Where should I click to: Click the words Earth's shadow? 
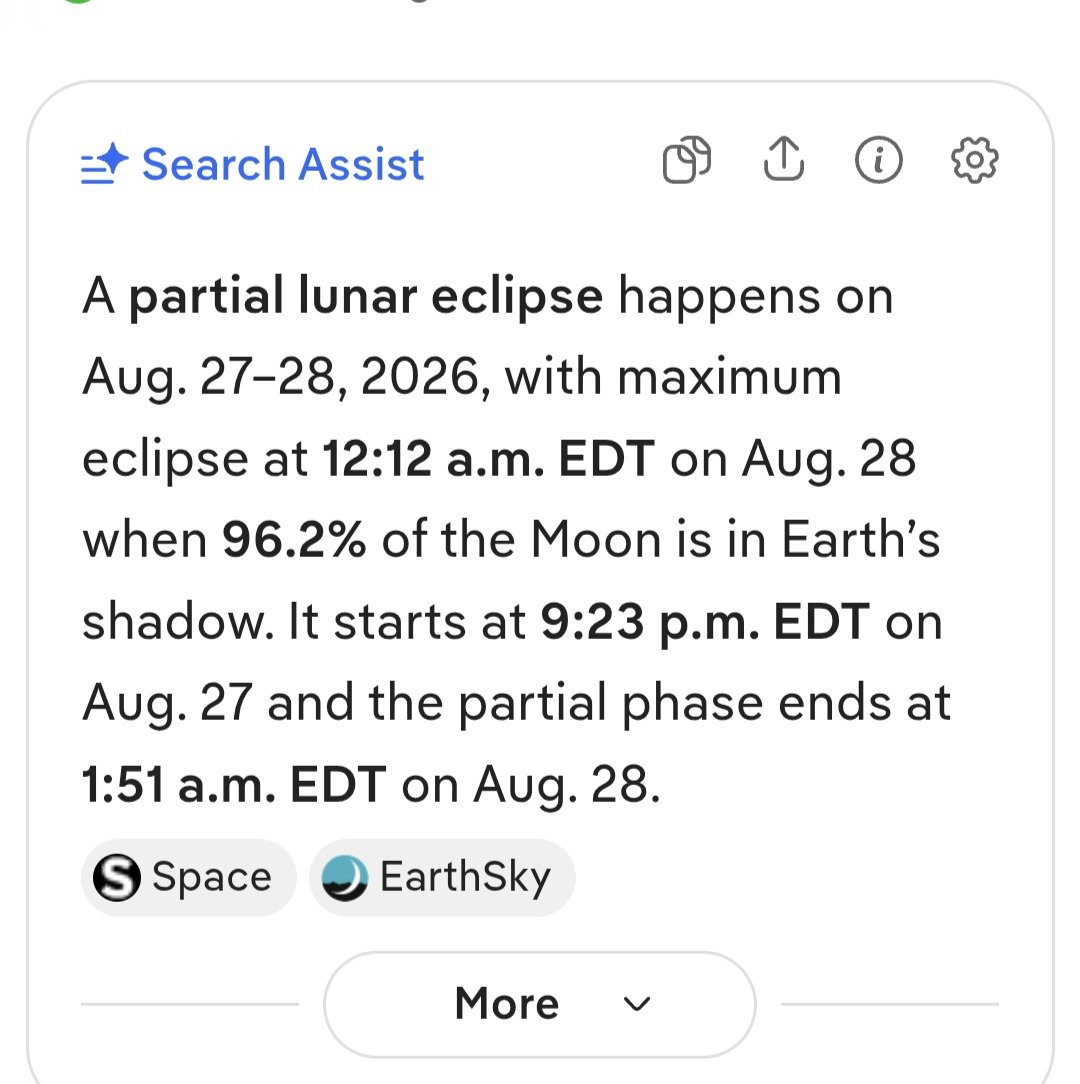[x=860, y=540]
